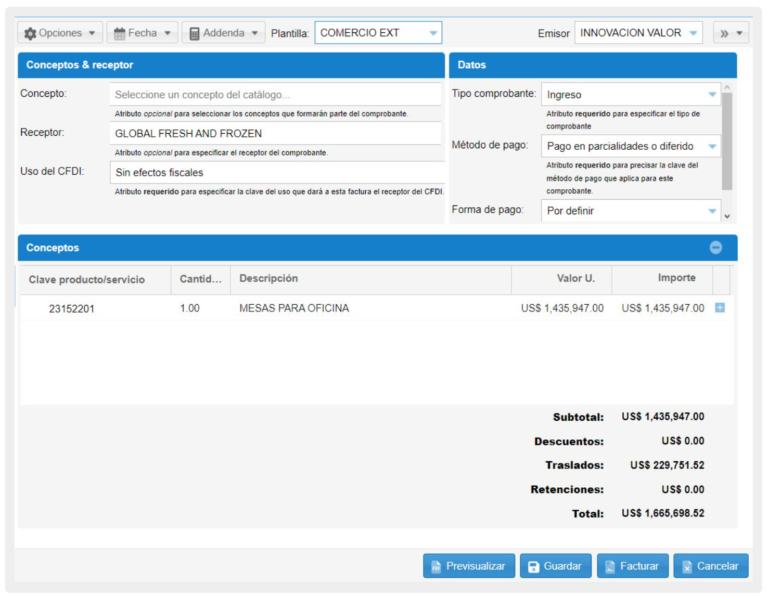This screenshot has width=768, height=596.
Task: Save the invoice with Guardar
Action: [555, 566]
